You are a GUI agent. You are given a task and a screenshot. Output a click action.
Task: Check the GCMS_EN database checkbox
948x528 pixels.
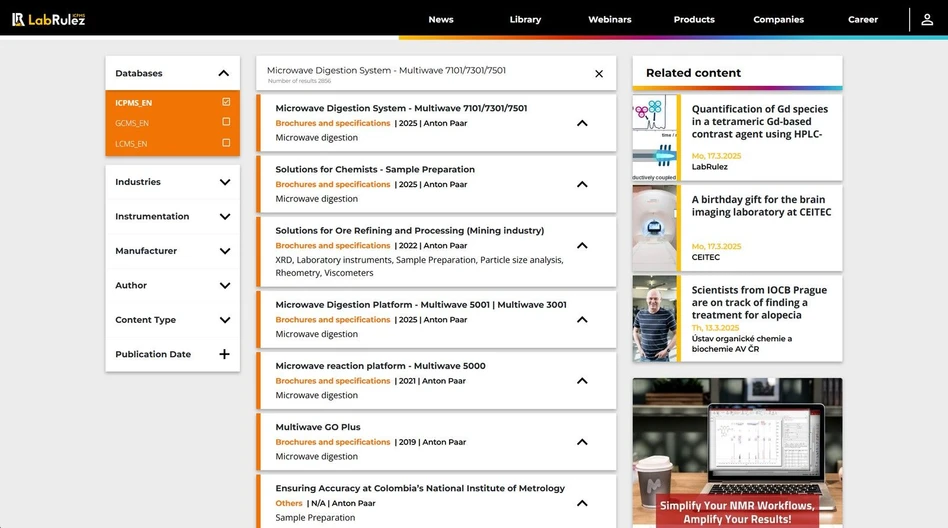click(x=226, y=122)
